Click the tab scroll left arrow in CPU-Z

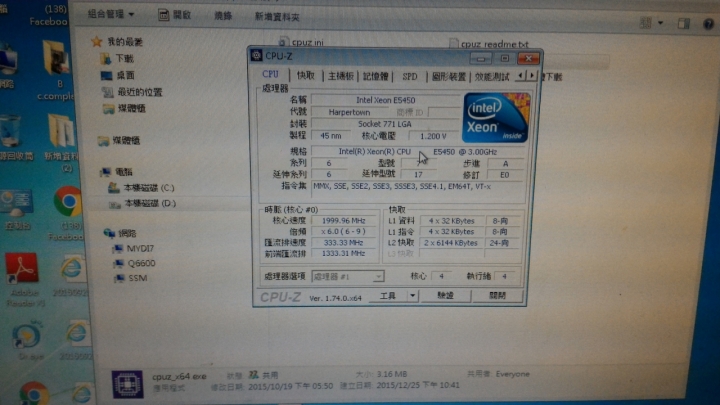(x=520, y=75)
